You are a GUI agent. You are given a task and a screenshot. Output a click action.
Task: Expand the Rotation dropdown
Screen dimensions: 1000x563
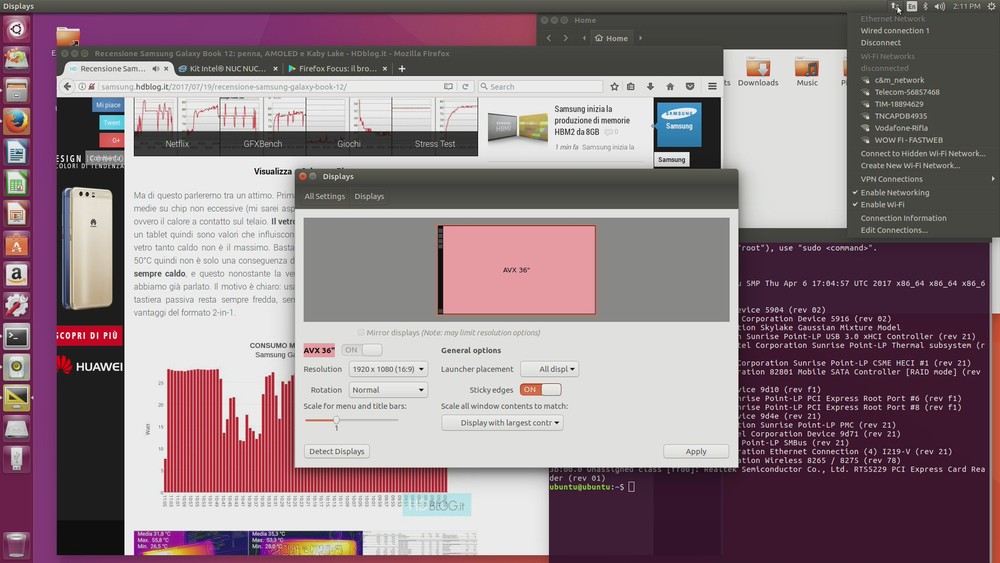click(x=388, y=390)
